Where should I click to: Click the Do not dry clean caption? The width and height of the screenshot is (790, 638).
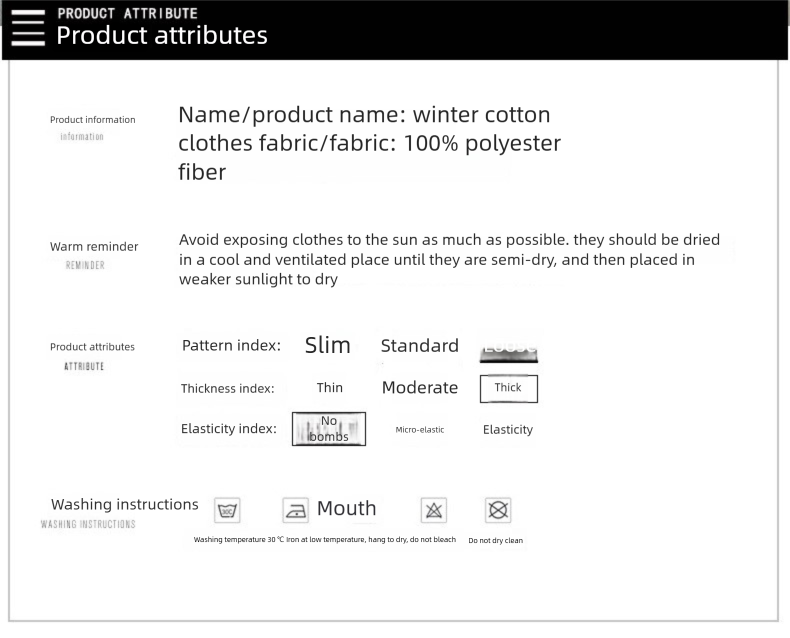496,541
